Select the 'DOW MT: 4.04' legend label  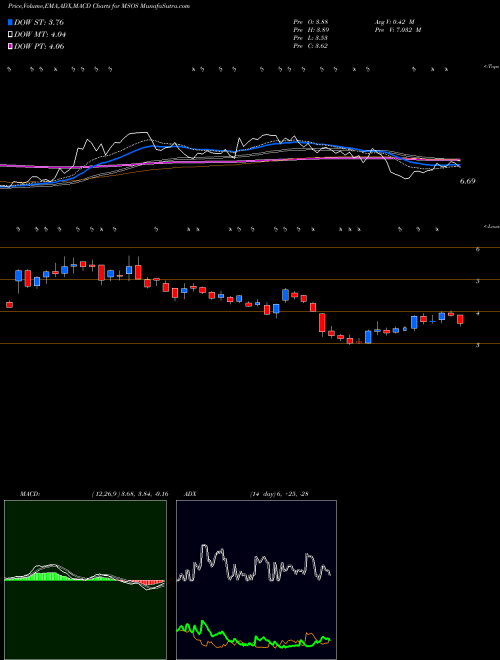[x=40, y=35]
